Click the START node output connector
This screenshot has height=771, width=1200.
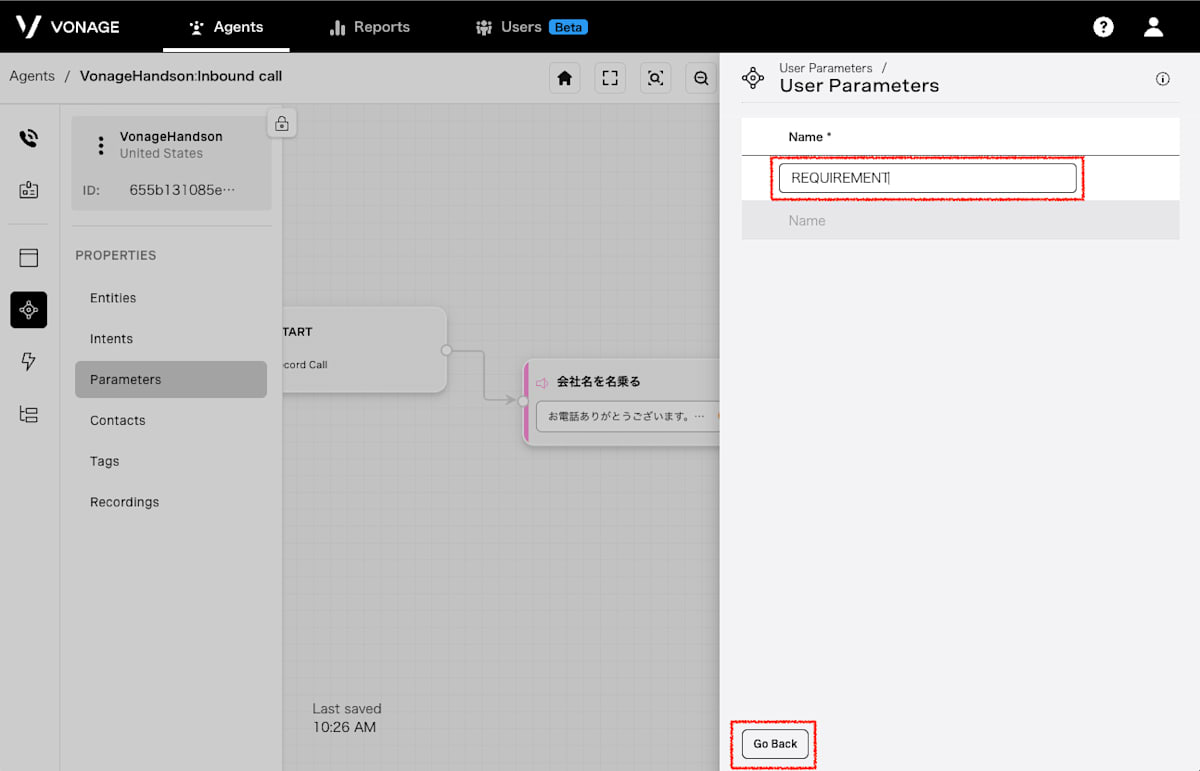447,350
